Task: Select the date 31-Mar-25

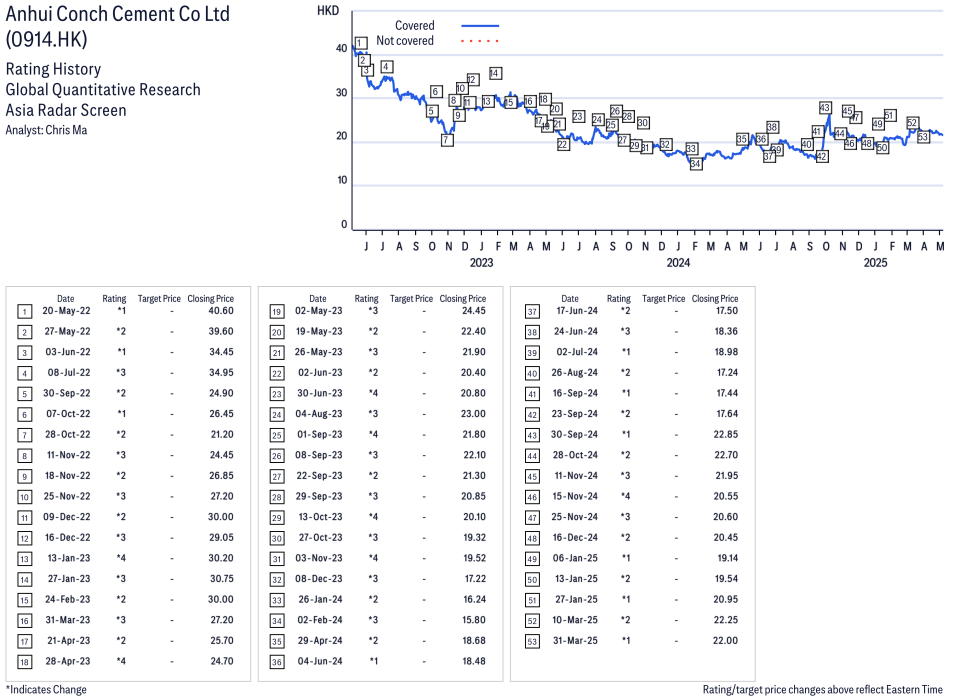Action: pyautogui.click(x=576, y=641)
